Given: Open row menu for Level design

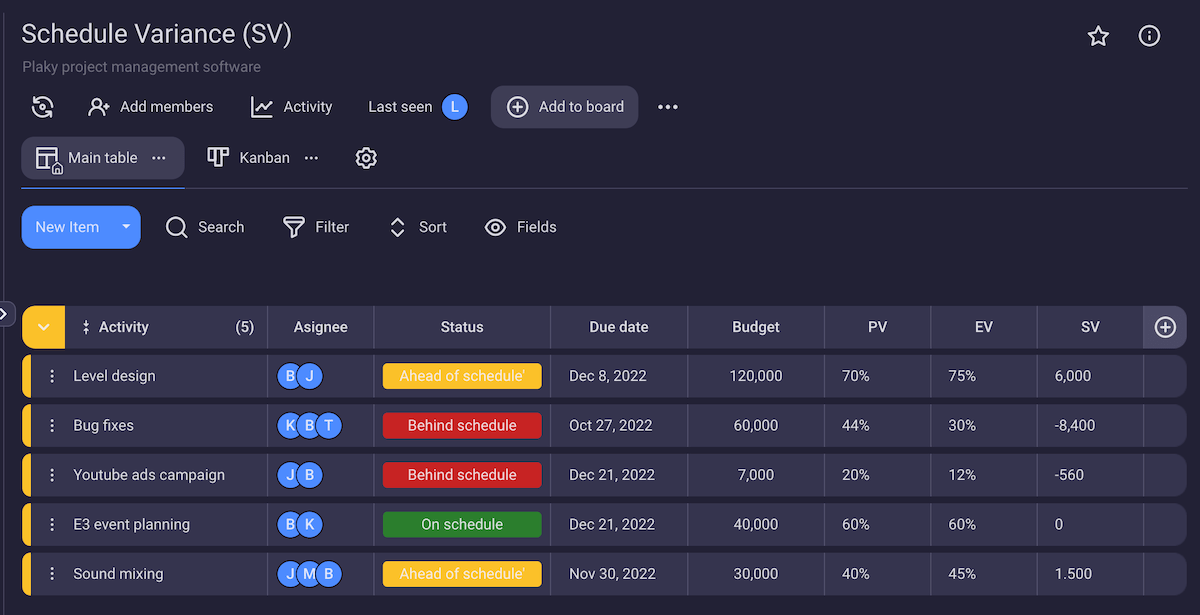Looking at the screenshot, I should (52, 376).
